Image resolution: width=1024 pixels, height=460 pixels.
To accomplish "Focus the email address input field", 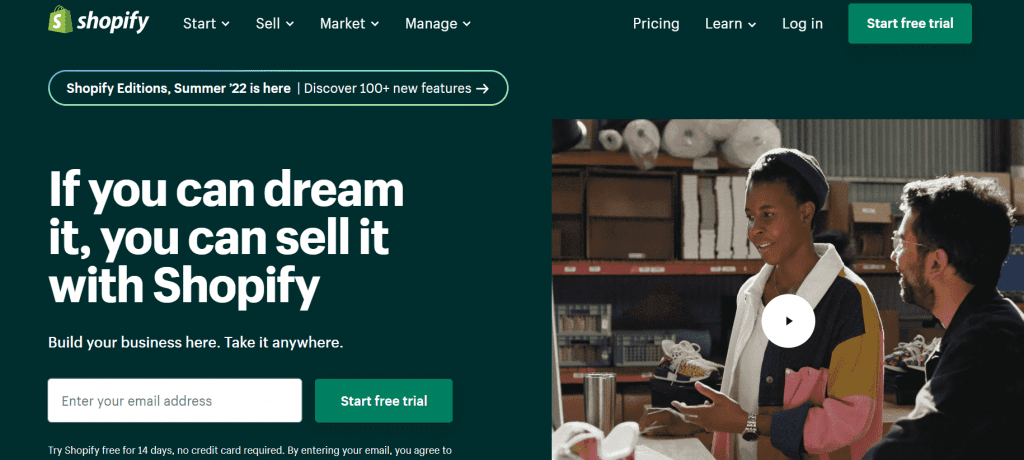I will coord(174,401).
